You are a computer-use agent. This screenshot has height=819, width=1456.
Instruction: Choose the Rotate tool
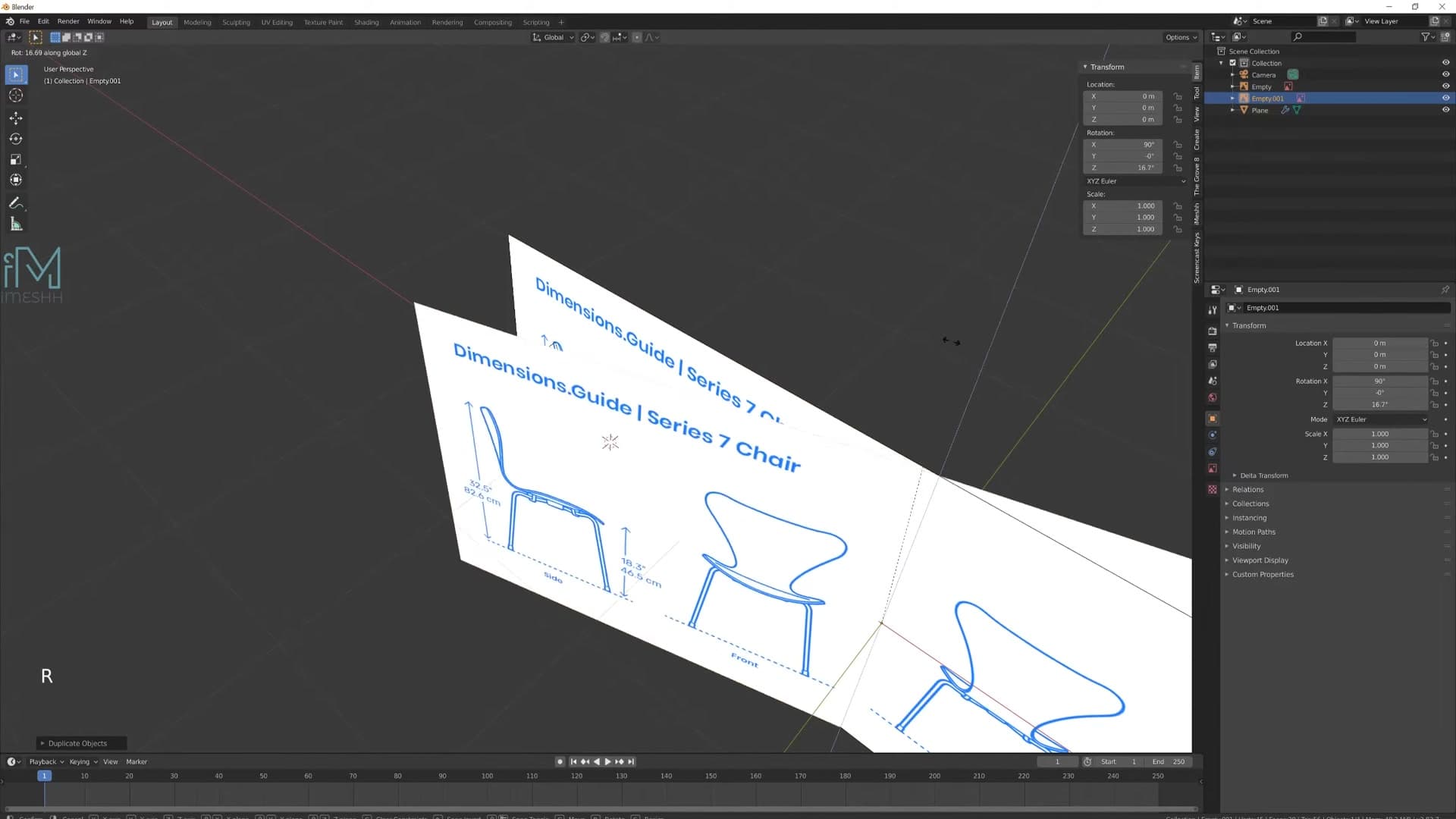click(16, 139)
